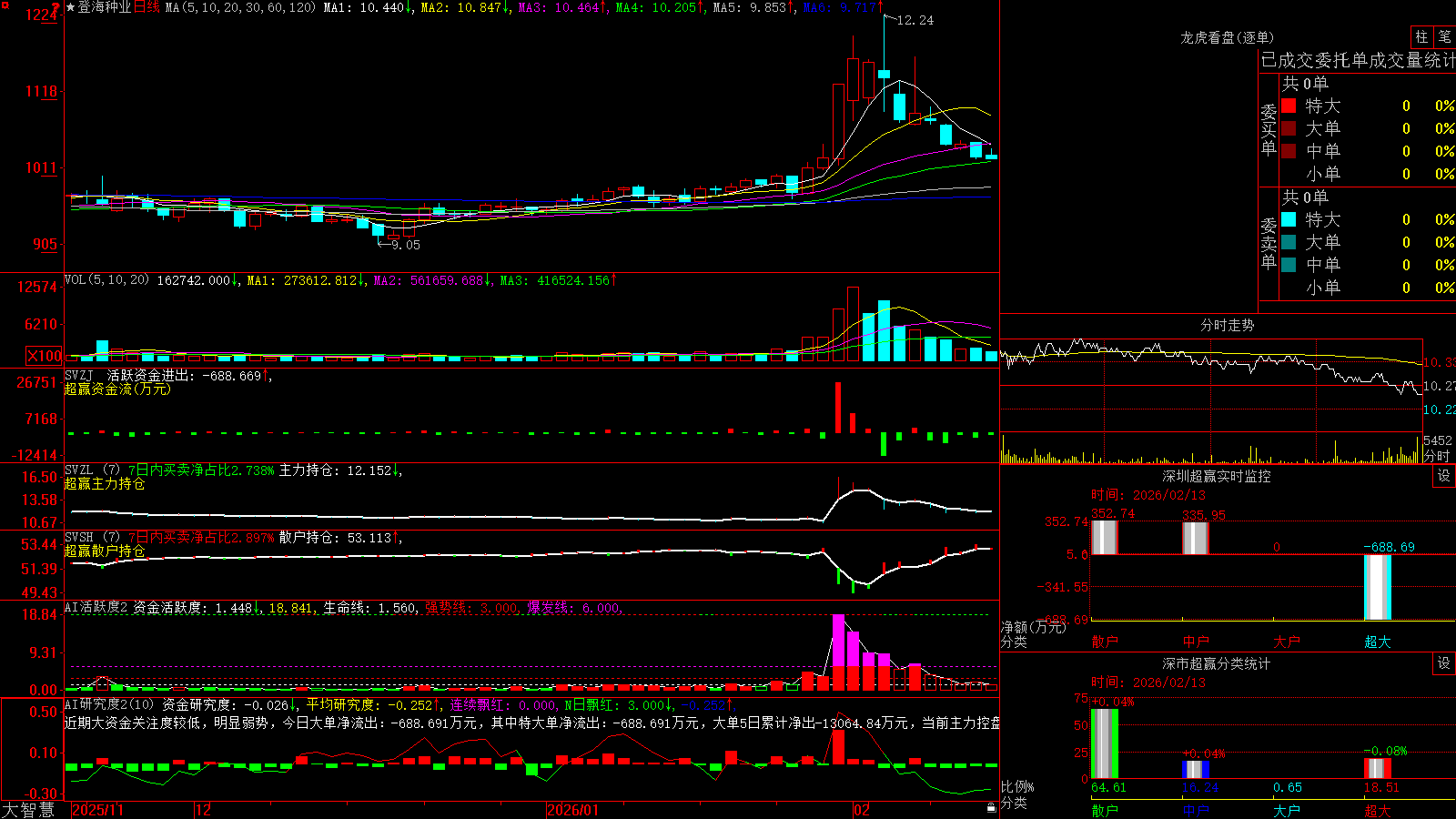Click the tallest red bar in the 超赢资金流 panel
The height and width of the screenshot is (819, 1456).
[838, 408]
